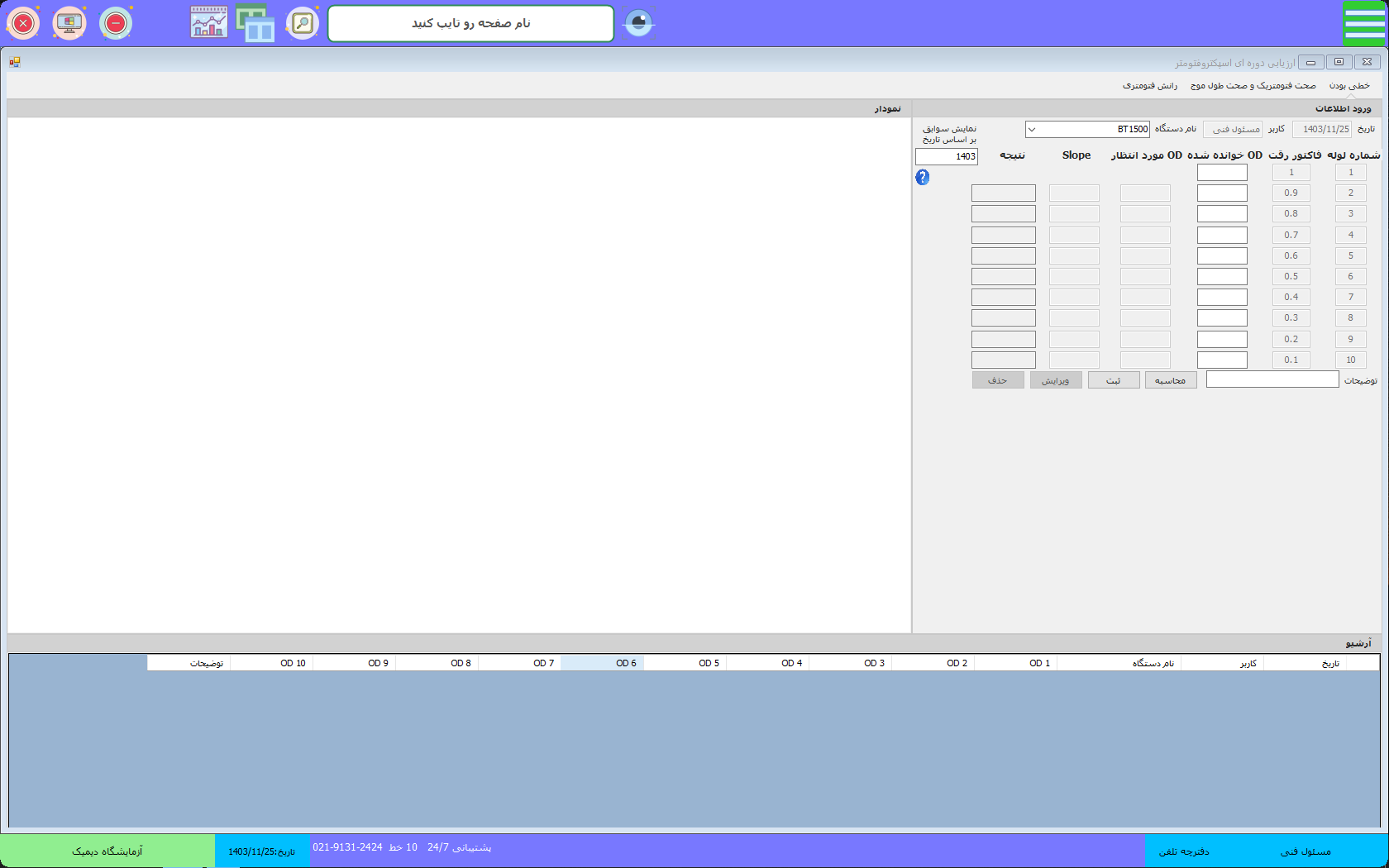Click the blue question mark help icon
The height and width of the screenshot is (868, 1389).
(923, 177)
